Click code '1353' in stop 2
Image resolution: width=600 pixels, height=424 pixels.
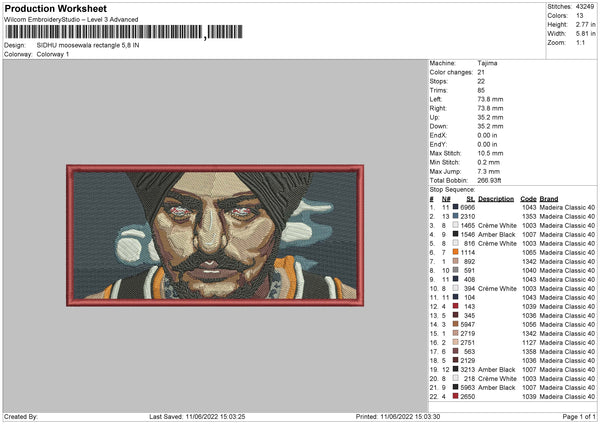pyautogui.click(x=529, y=217)
